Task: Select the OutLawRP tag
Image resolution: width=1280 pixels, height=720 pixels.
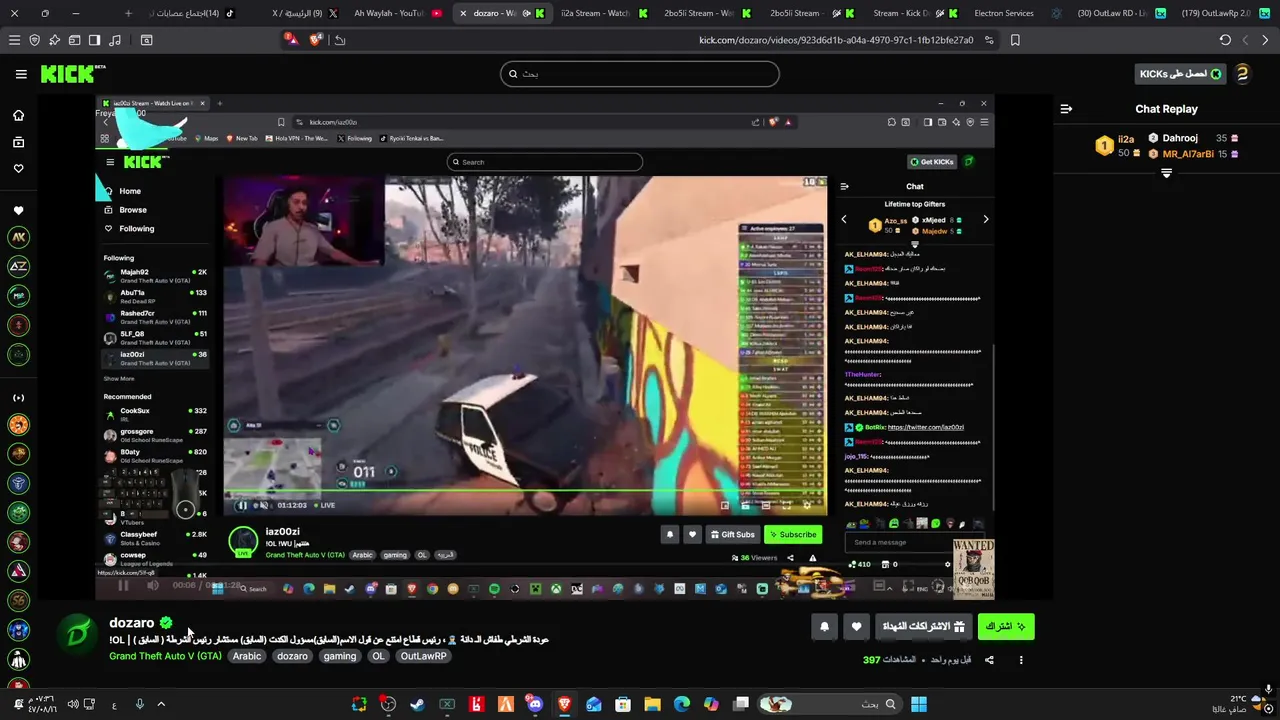Action: pyautogui.click(x=423, y=656)
